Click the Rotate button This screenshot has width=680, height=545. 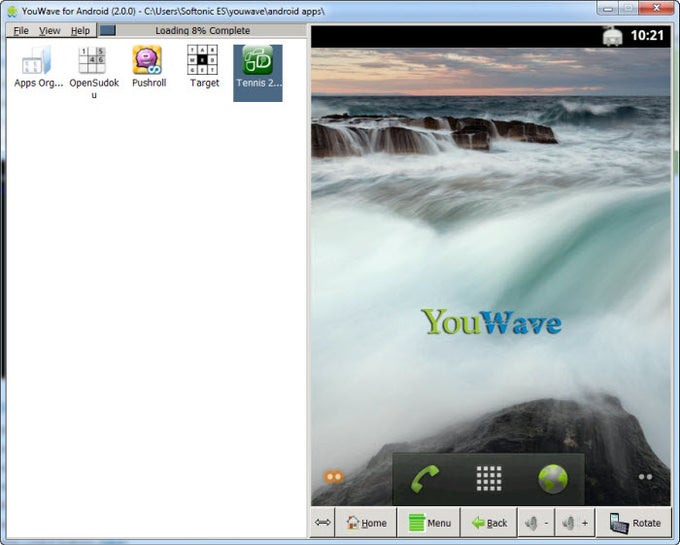coord(634,523)
